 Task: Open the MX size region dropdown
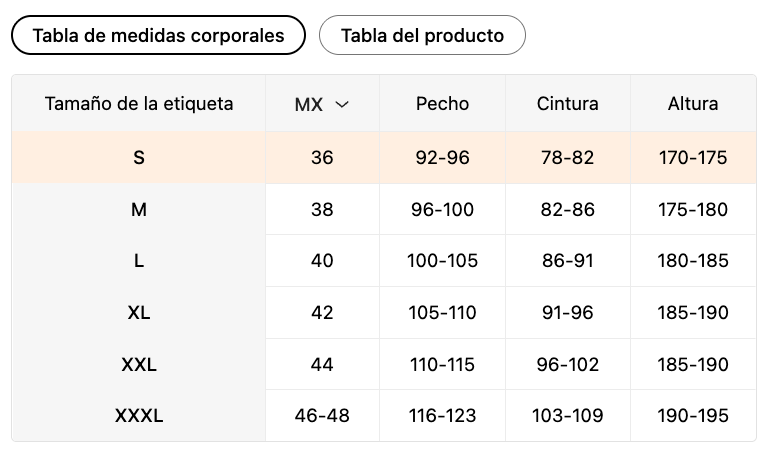(322, 104)
